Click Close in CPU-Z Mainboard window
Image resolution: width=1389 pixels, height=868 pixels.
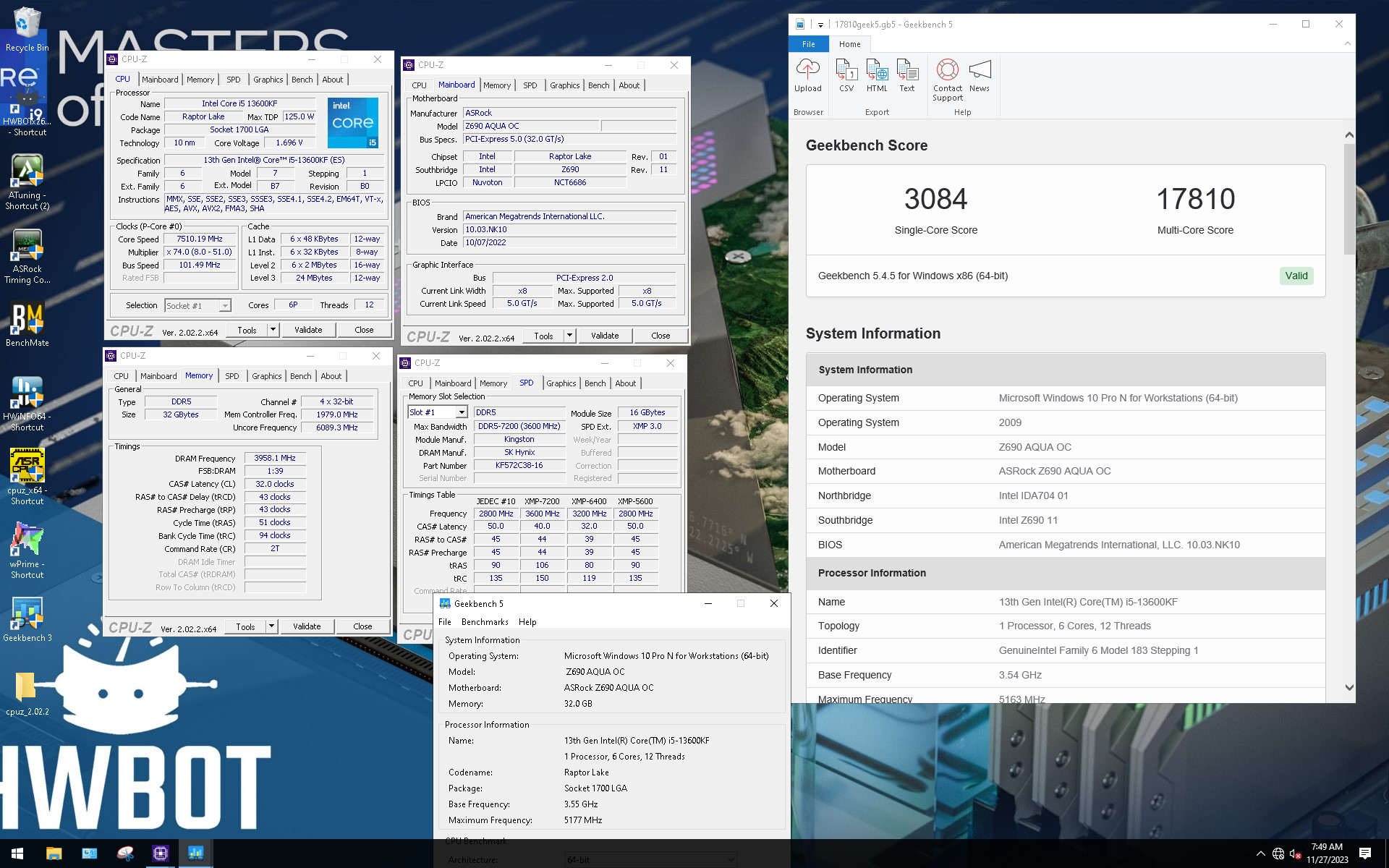click(660, 336)
